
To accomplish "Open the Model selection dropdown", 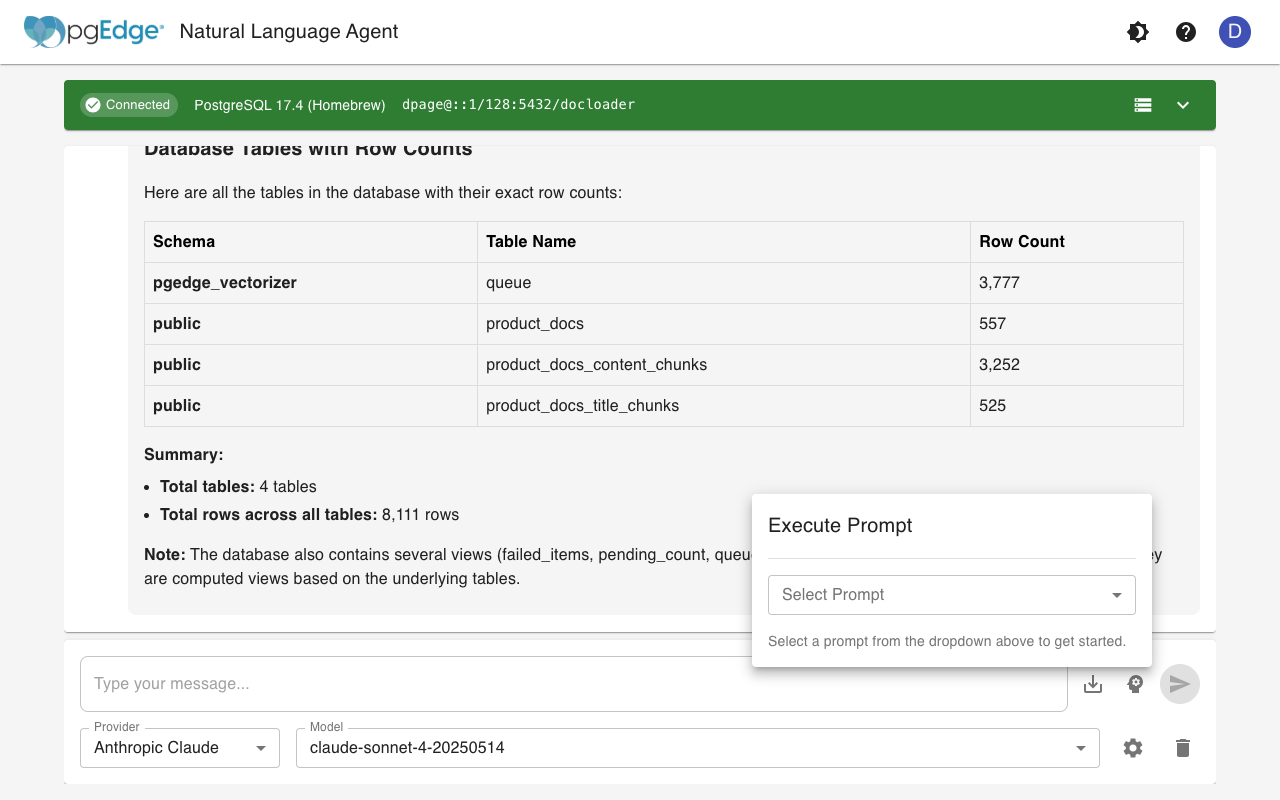I will 697,748.
